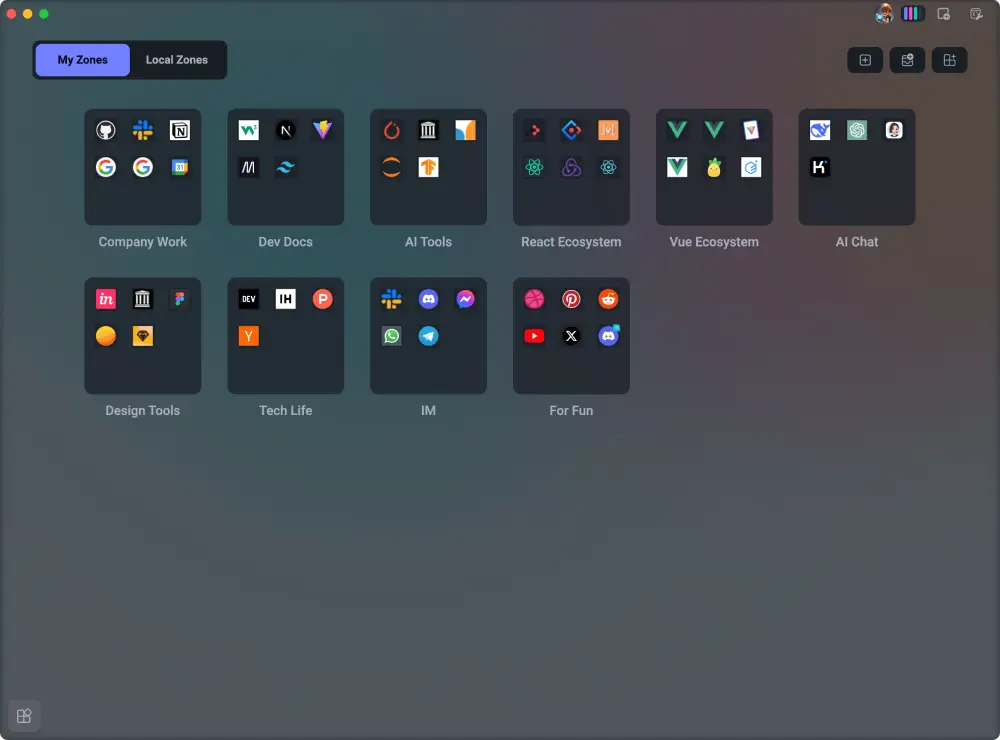The width and height of the screenshot is (1000, 740).
Task: Click the TensorFlow icon in AI Tools
Action: coord(428,167)
